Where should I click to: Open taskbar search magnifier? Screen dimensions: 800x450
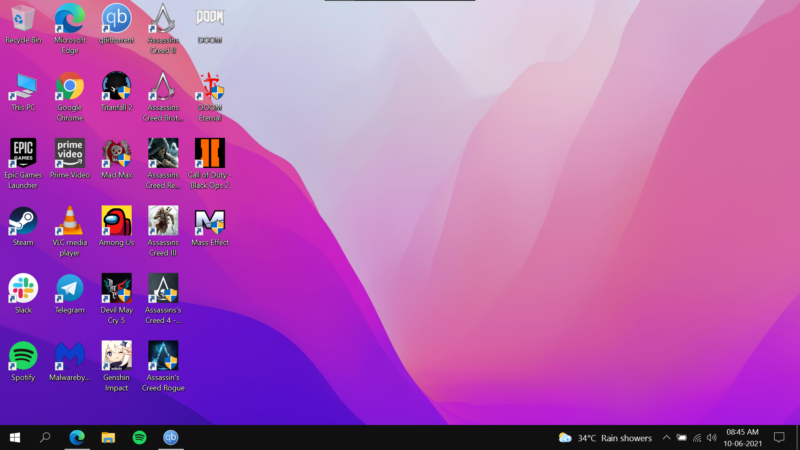click(x=45, y=437)
